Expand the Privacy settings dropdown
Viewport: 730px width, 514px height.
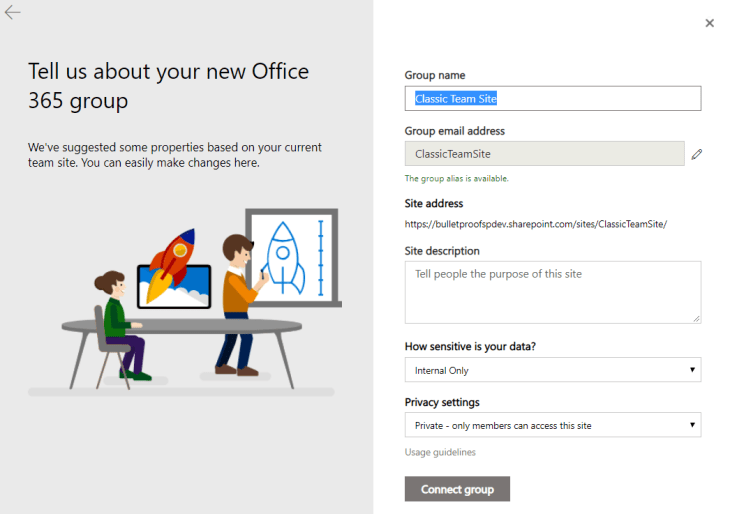[552, 425]
